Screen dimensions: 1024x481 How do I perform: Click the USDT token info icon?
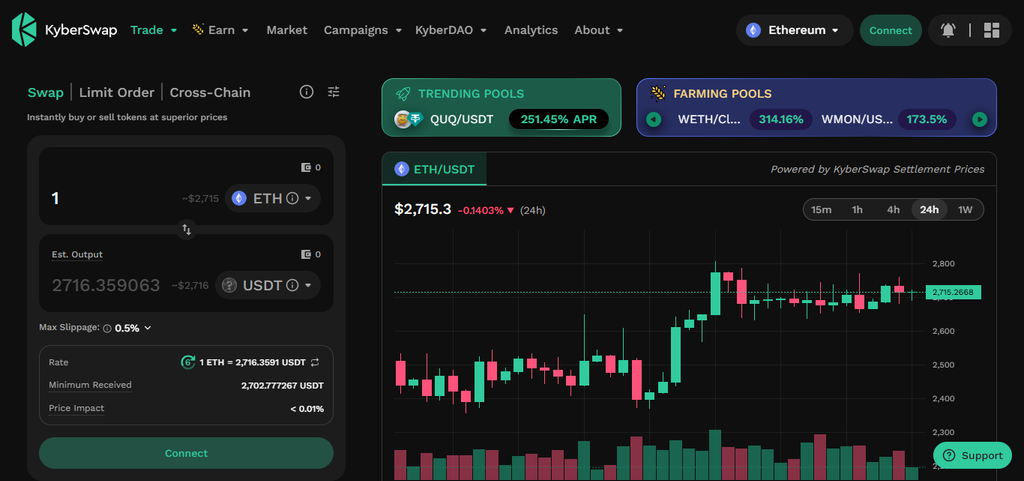coord(293,285)
